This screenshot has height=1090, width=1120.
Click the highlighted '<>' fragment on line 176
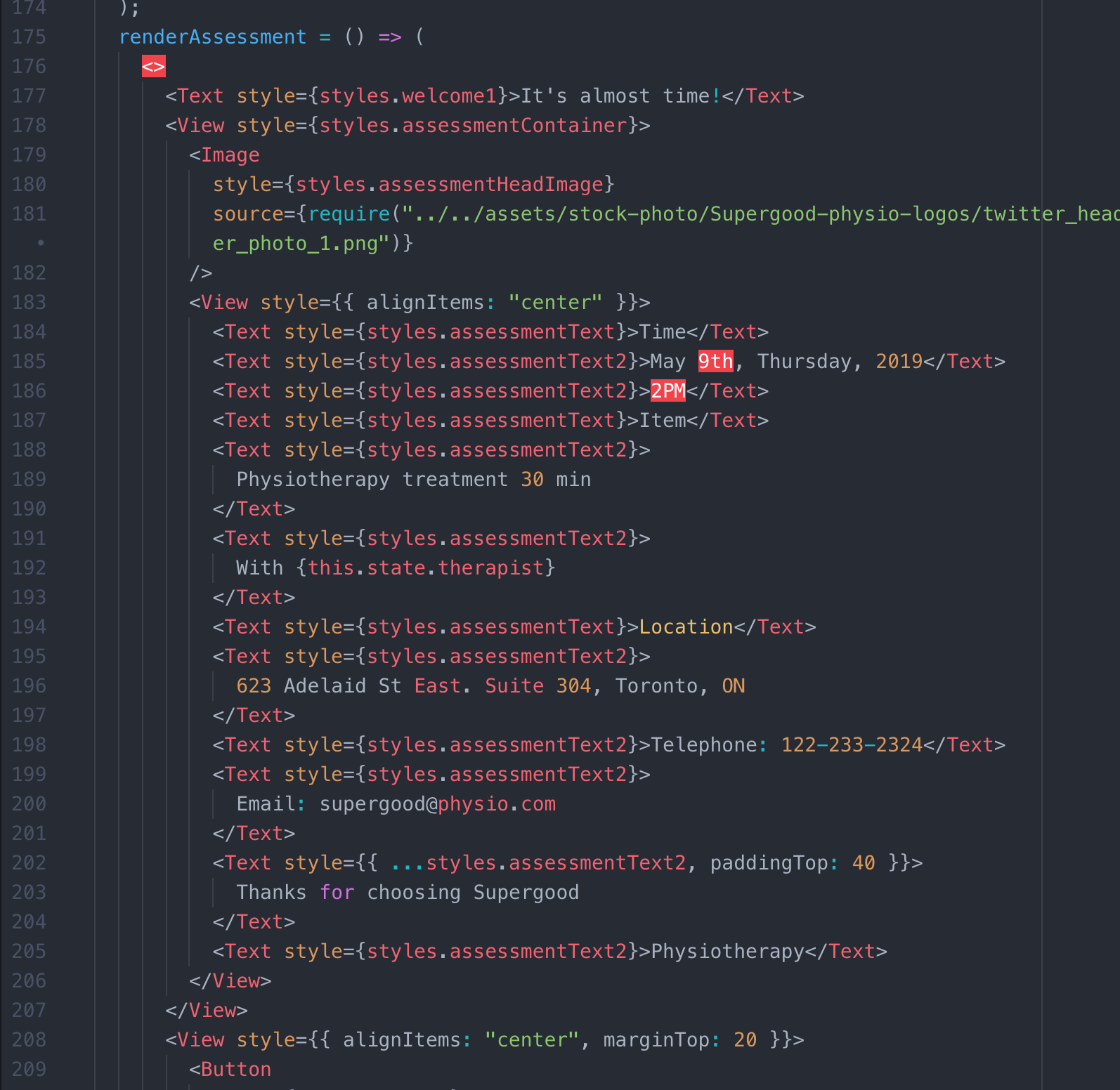point(154,67)
